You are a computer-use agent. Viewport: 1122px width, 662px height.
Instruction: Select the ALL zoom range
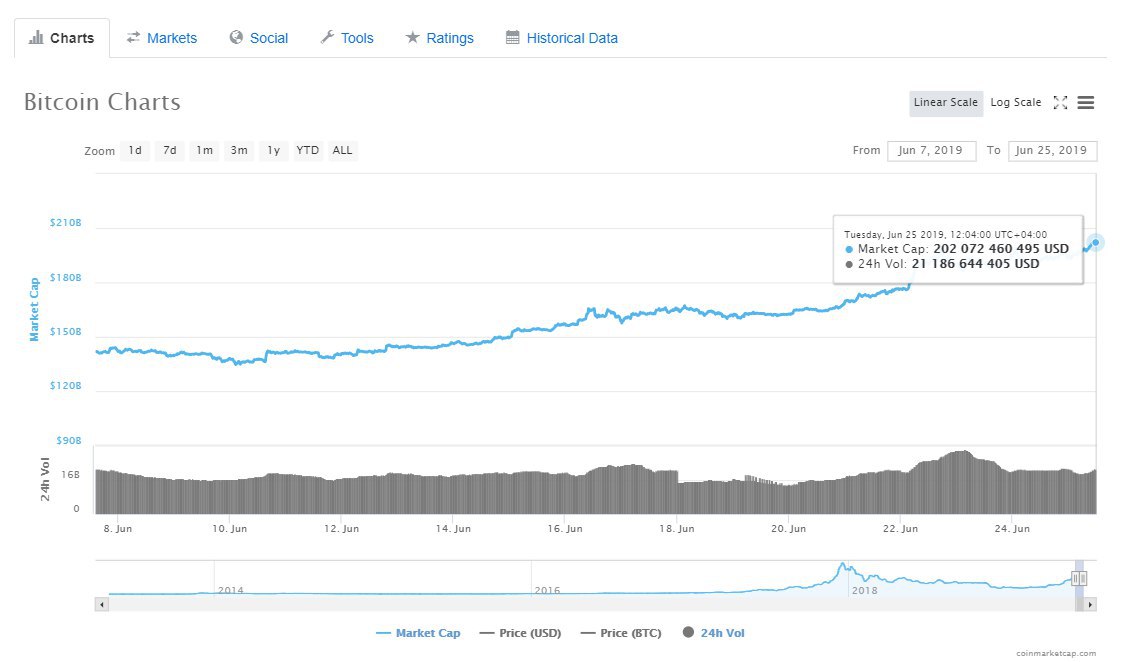tap(342, 150)
